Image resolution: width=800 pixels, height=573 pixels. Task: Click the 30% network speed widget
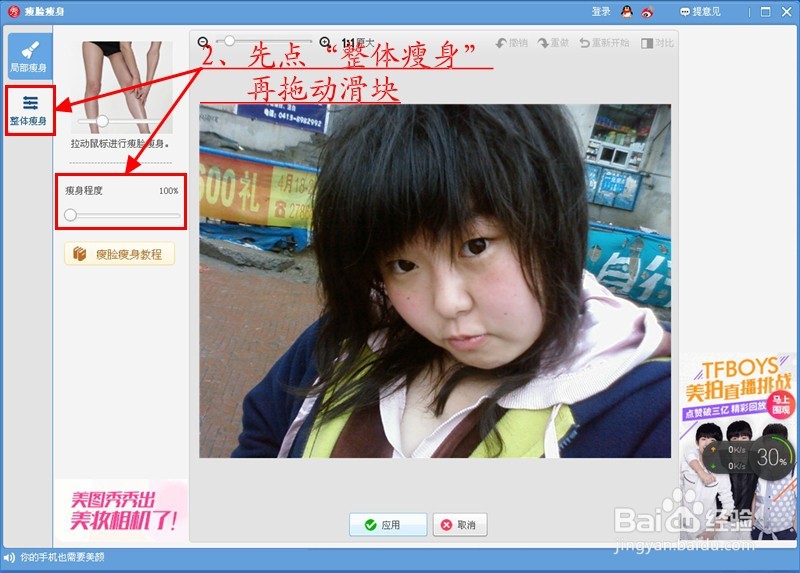click(749, 458)
